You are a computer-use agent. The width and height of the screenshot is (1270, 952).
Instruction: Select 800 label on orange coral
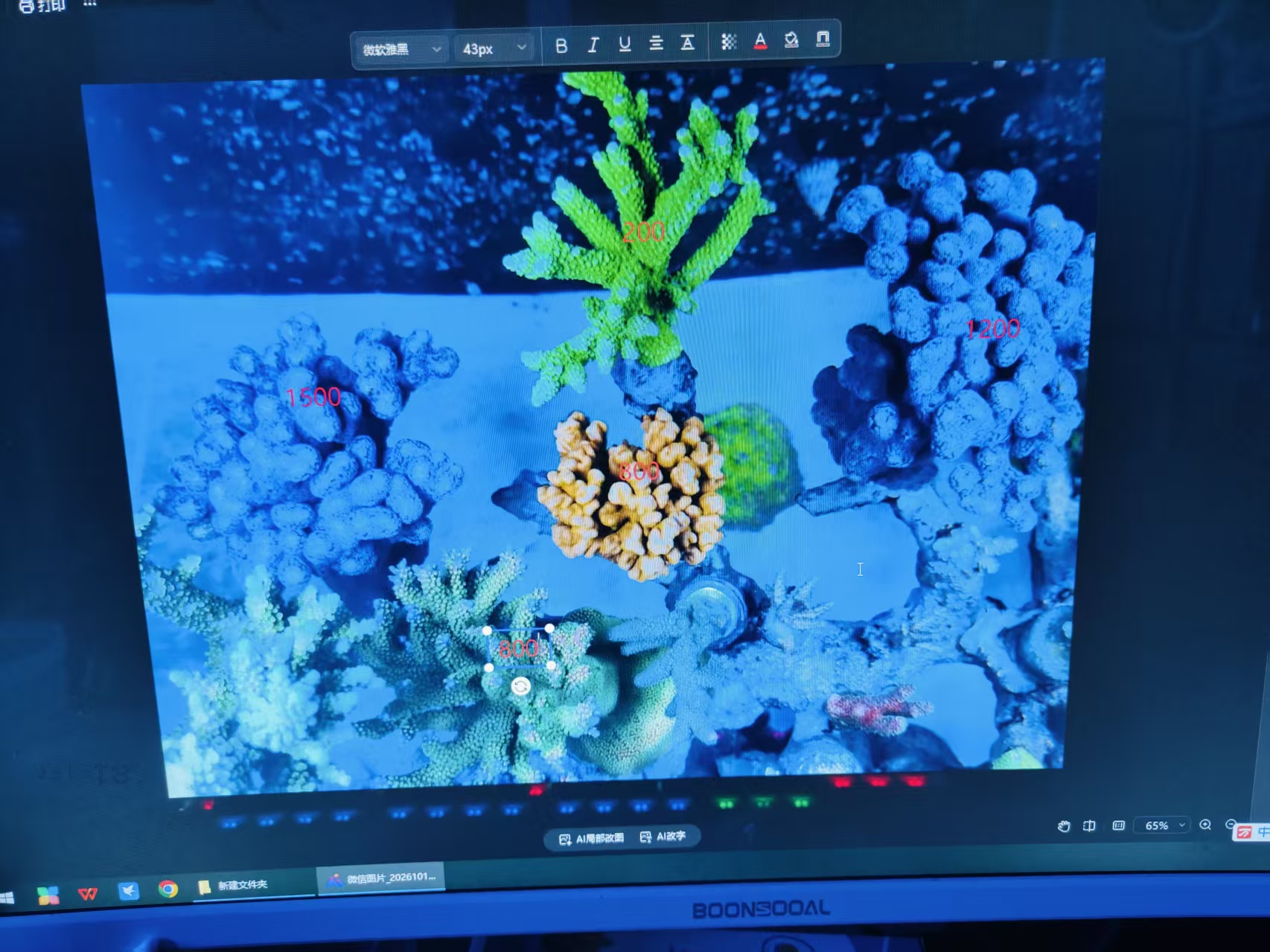coord(639,471)
